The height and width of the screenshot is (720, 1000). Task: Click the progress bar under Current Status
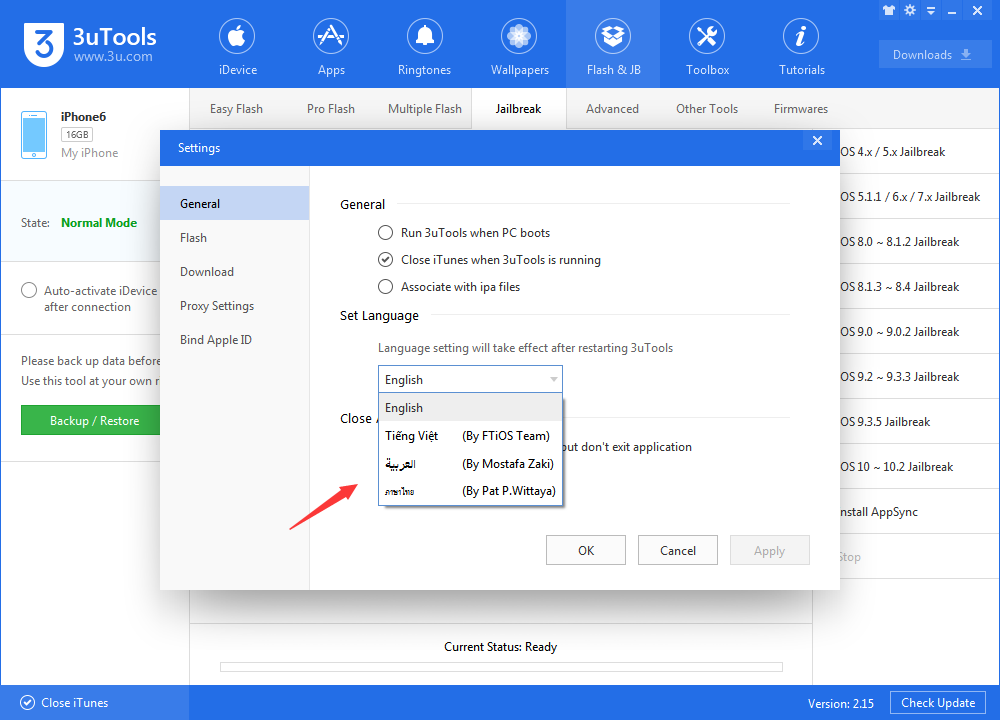tap(501, 667)
